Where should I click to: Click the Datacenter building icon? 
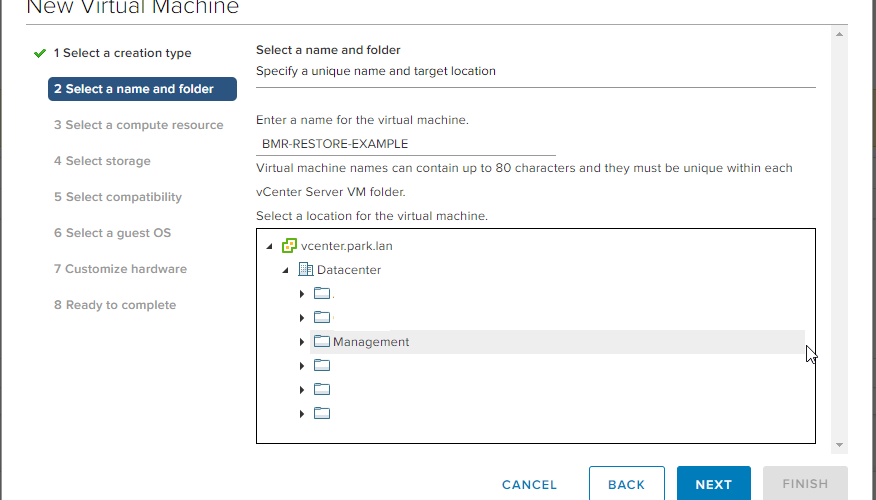click(x=306, y=269)
